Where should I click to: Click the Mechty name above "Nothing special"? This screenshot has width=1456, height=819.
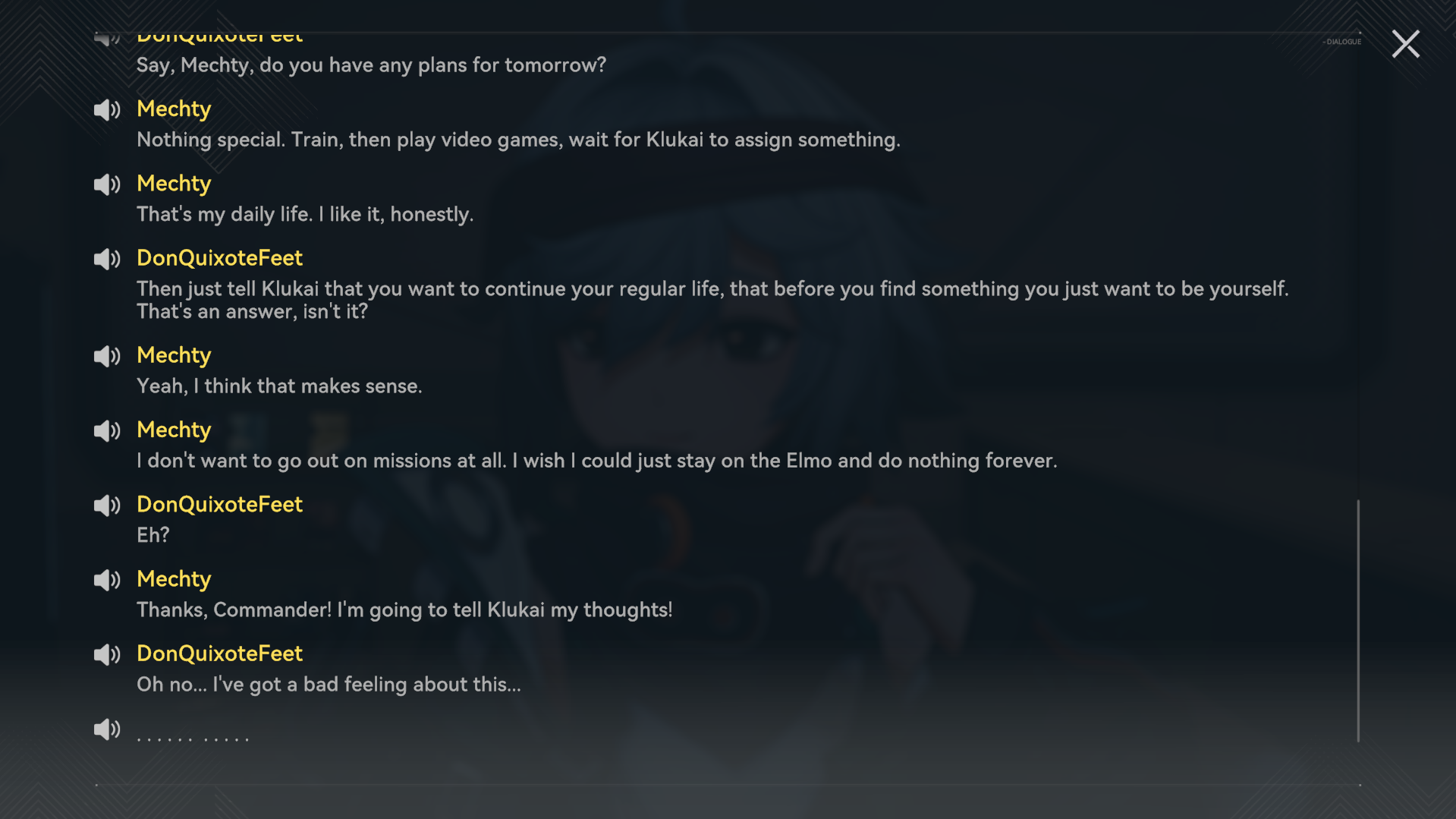(x=174, y=109)
